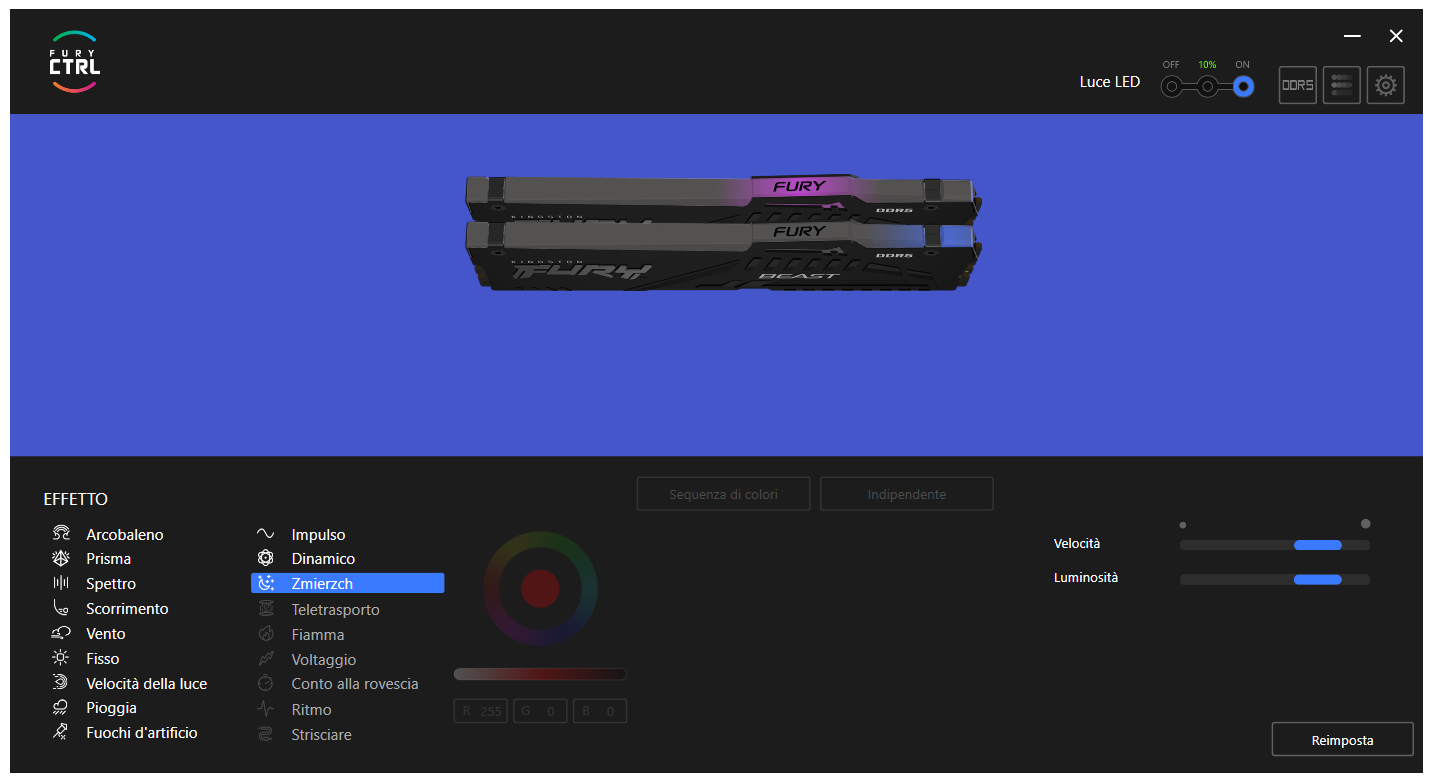Choose the Voltaggio label

pyautogui.click(x=324, y=660)
